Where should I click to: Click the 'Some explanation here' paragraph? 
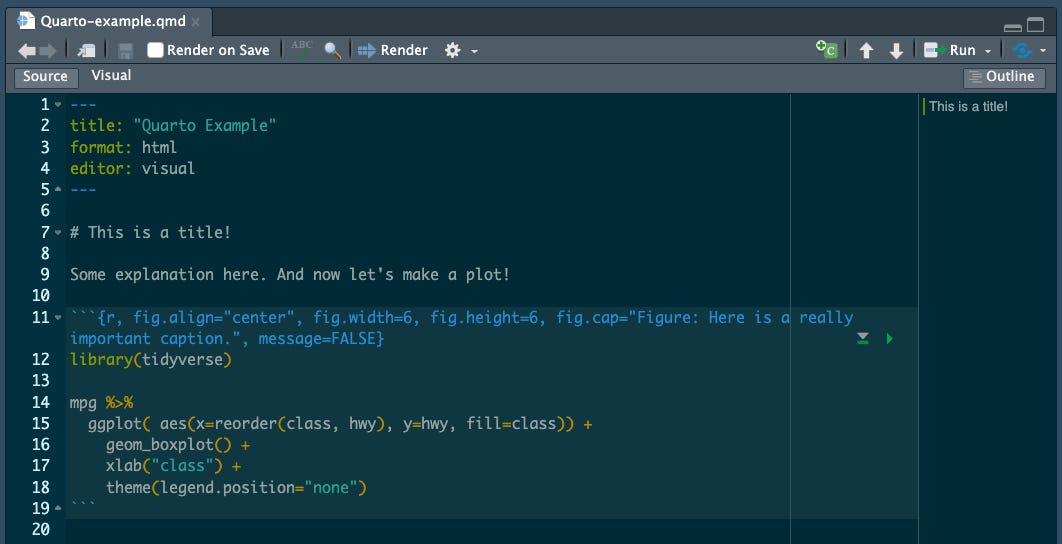(289, 274)
